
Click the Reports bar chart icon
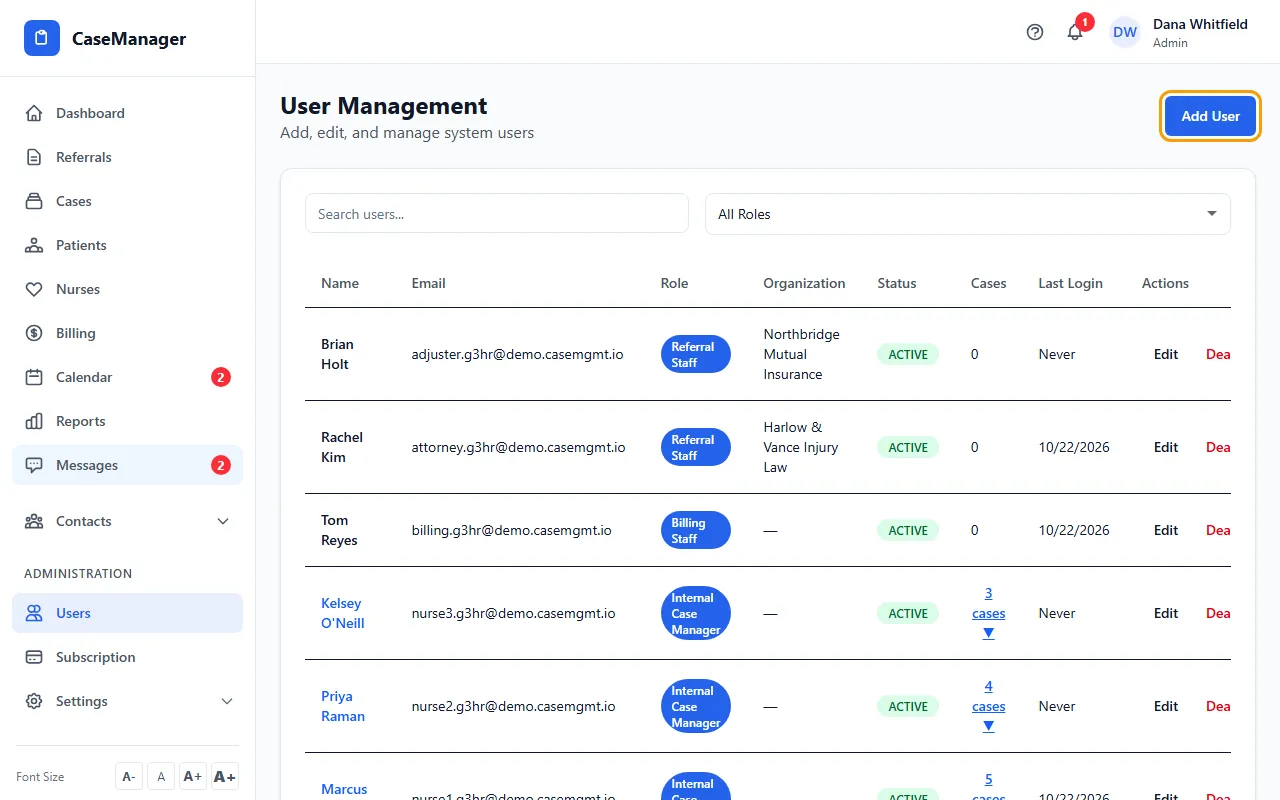(x=34, y=421)
